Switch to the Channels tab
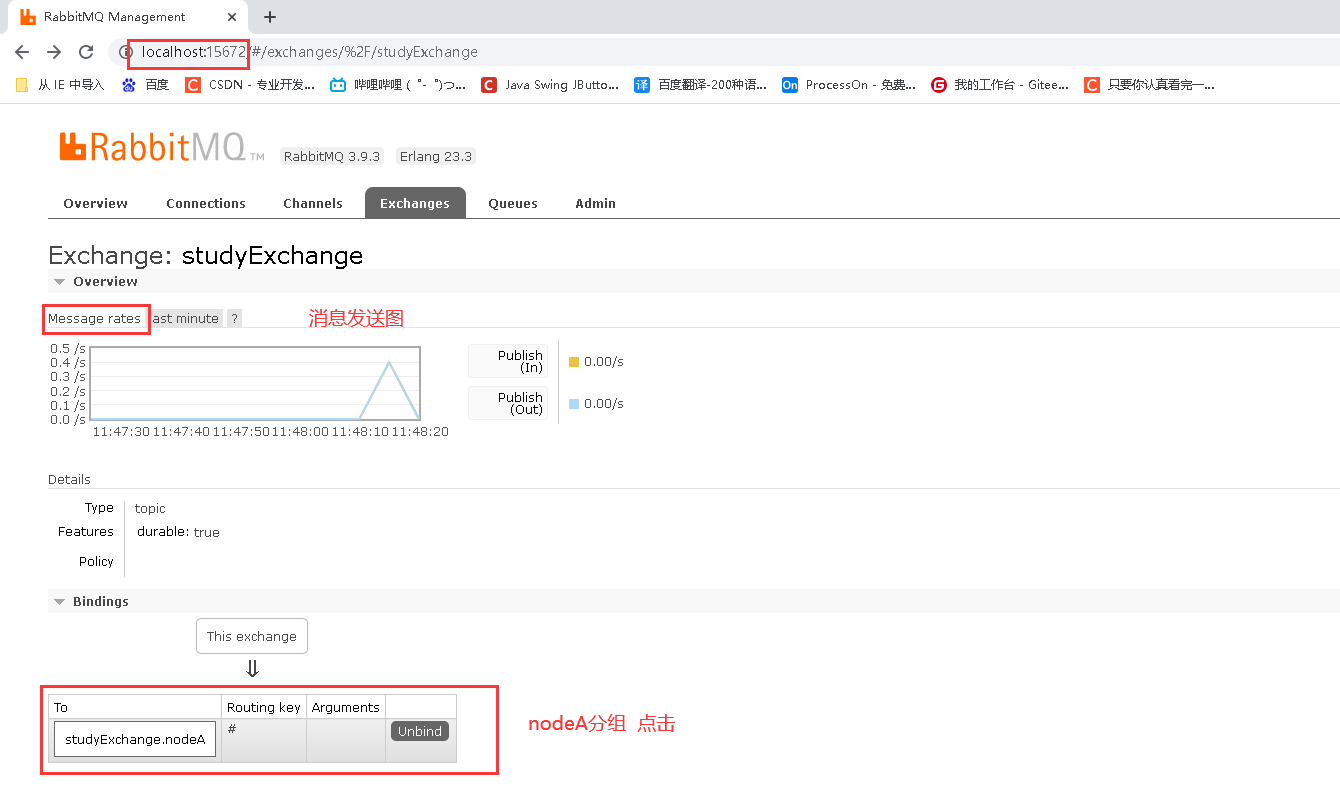This screenshot has height=787, width=1340. [x=313, y=203]
